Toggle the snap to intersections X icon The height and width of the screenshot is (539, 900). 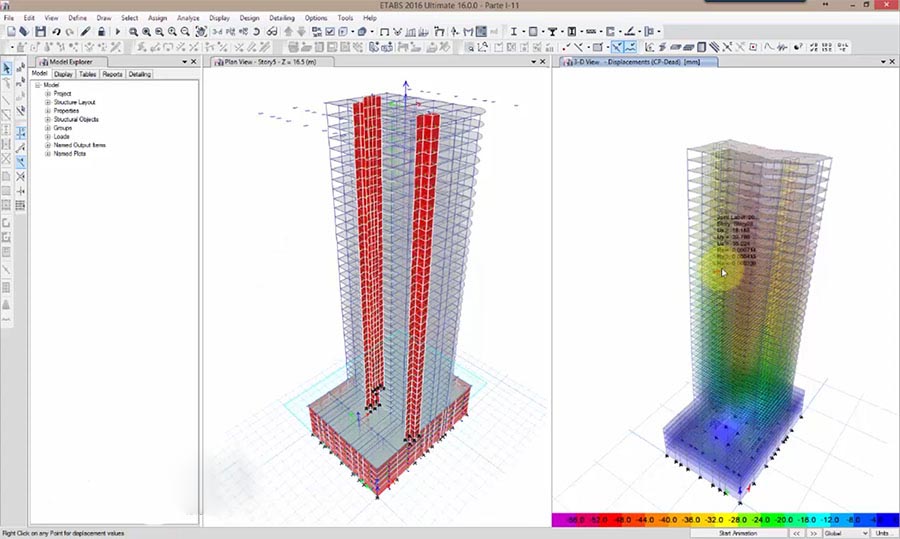pos(21,176)
